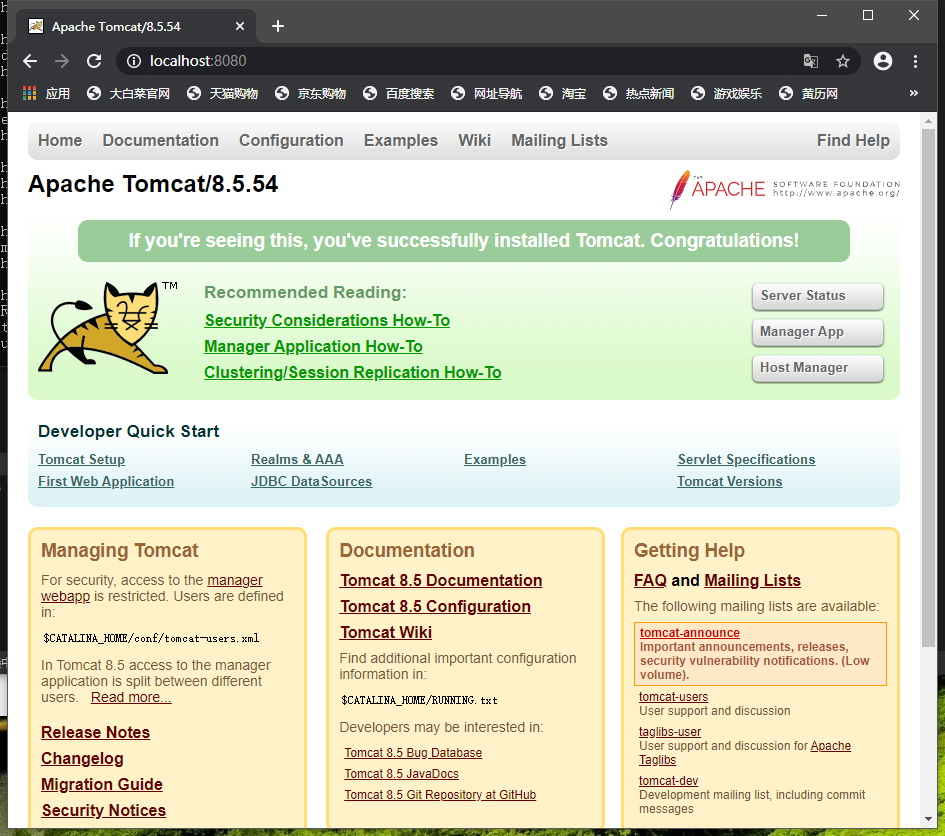
Task: Open 热点新闻 bookmark
Action: pyautogui.click(x=638, y=93)
